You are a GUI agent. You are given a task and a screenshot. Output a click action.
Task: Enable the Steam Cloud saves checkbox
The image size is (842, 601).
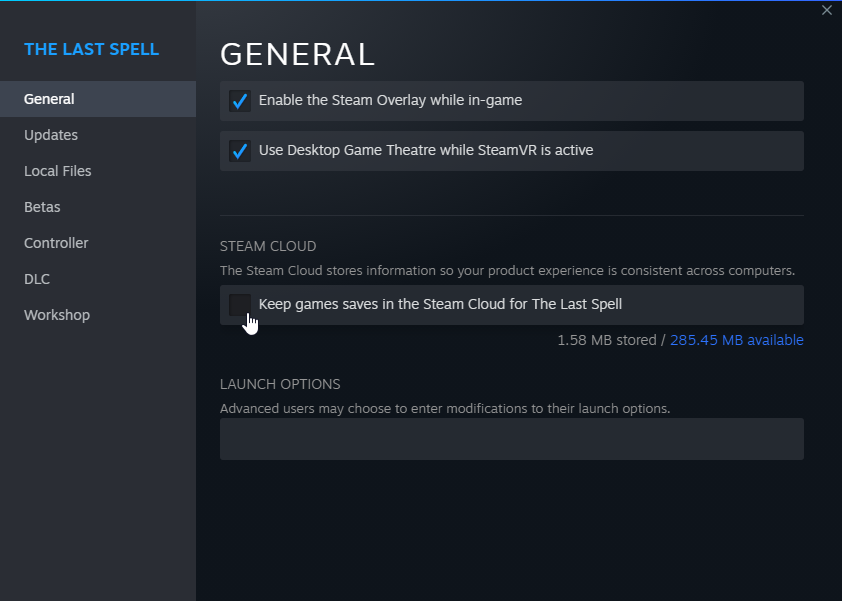(239, 304)
